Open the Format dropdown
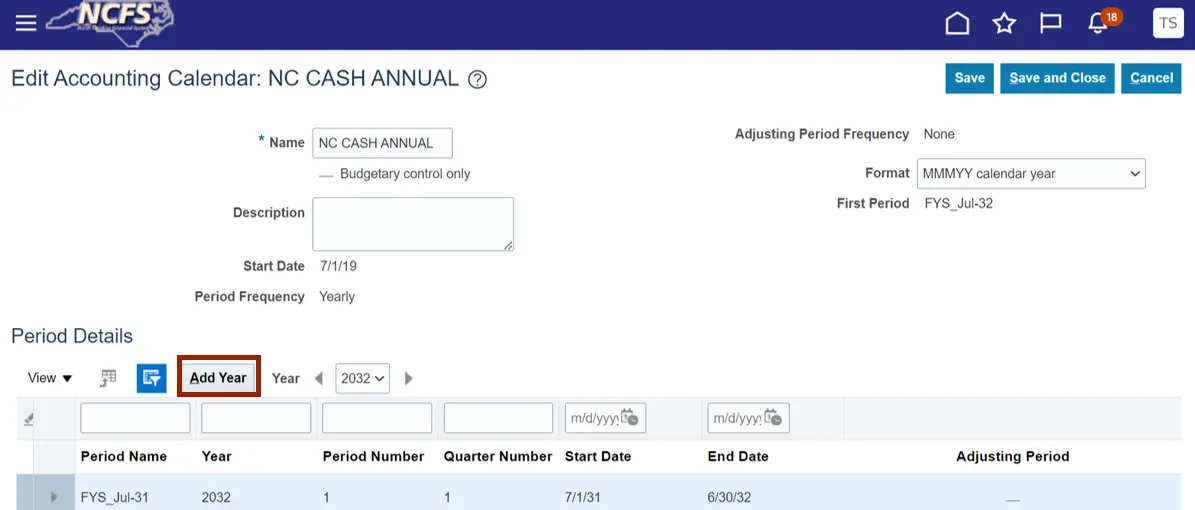This screenshot has height=510, width=1195. click(1031, 174)
